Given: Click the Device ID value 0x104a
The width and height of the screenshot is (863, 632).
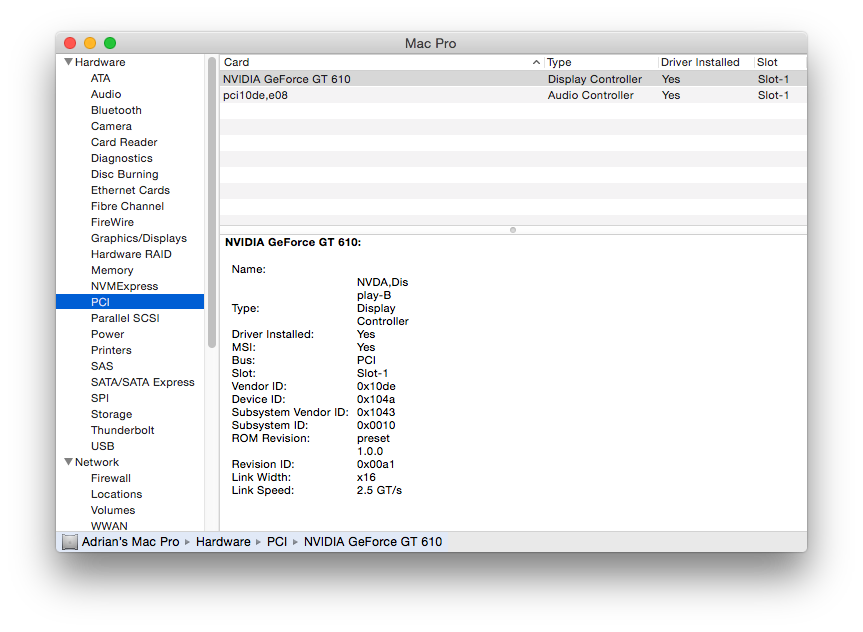Looking at the screenshot, I should (376, 399).
